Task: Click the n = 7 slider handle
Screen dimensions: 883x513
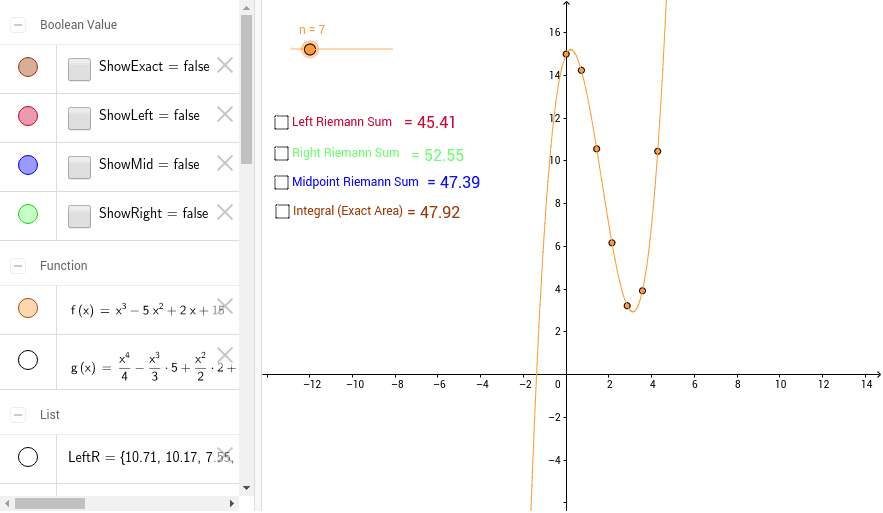Action: pos(310,50)
